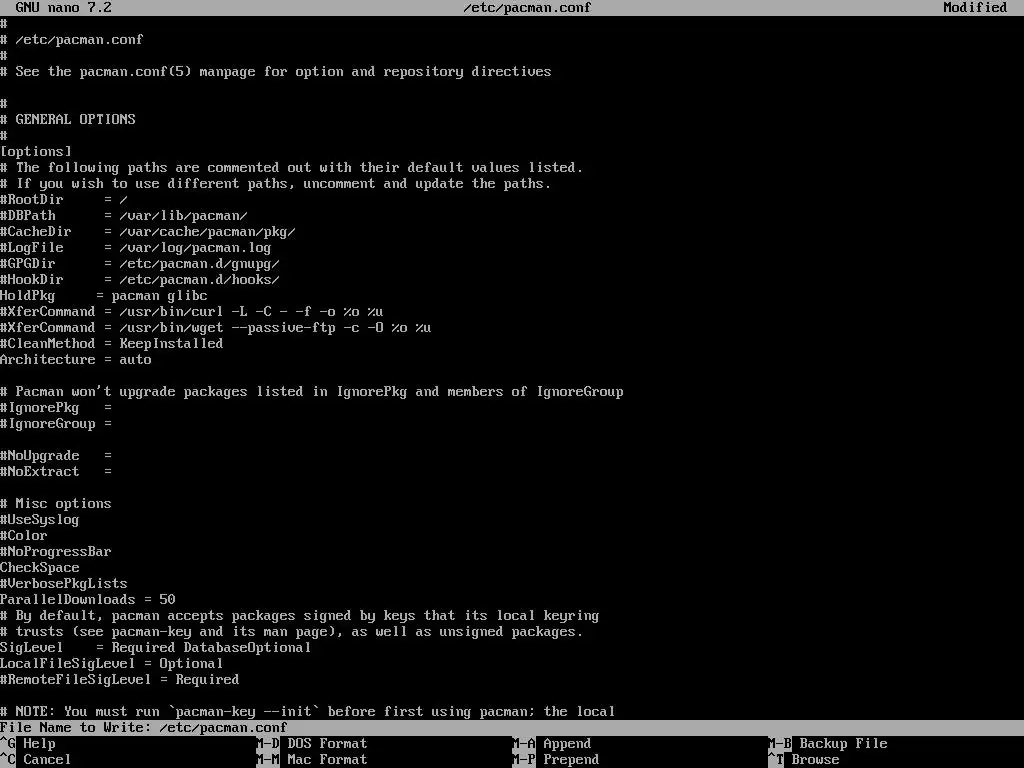The width and height of the screenshot is (1024, 768).
Task: Click the 'The following paths are commented' line
Action: [292, 168]
